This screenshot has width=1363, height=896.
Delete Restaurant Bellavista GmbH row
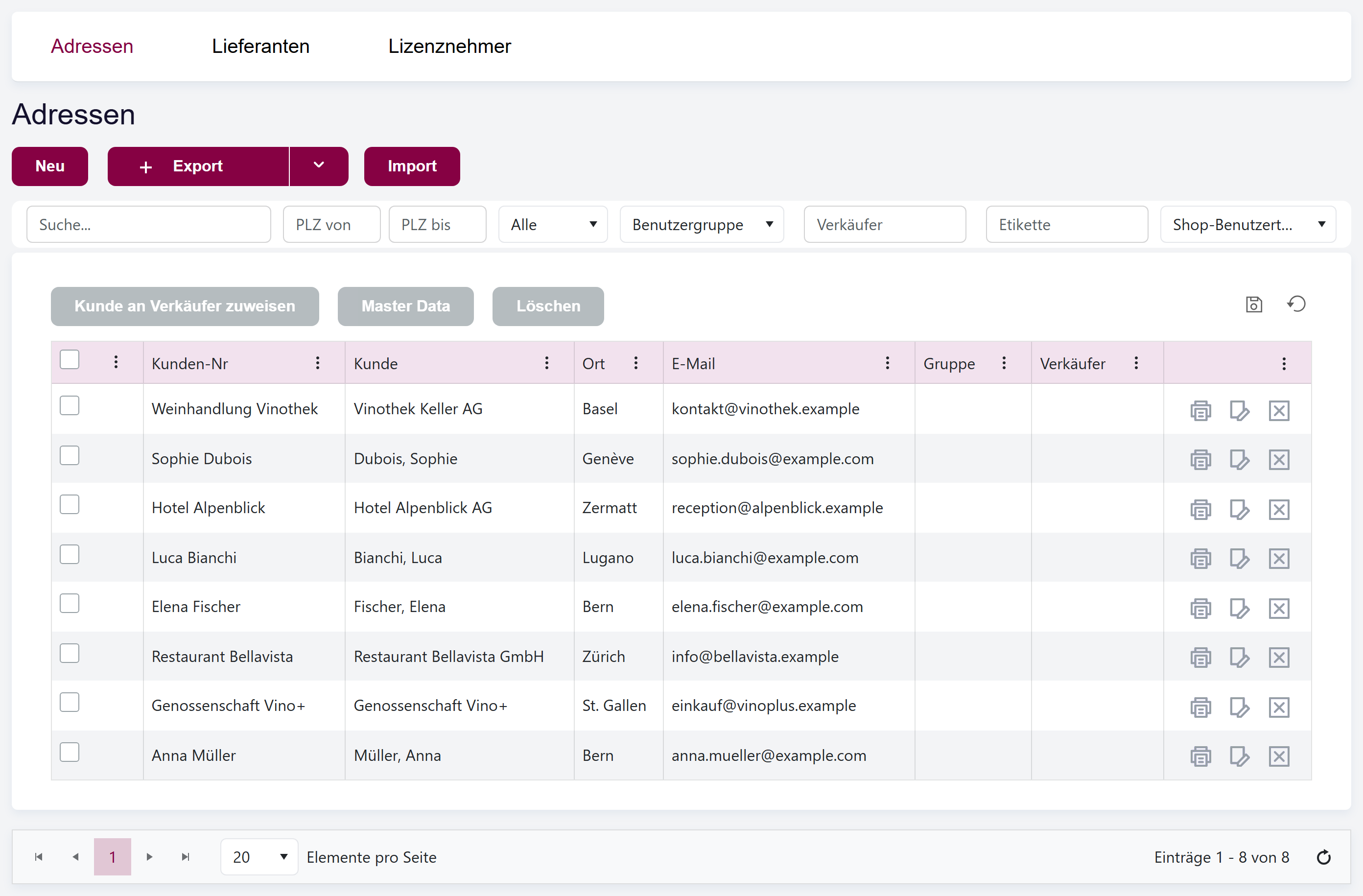tap(1279, 658)
